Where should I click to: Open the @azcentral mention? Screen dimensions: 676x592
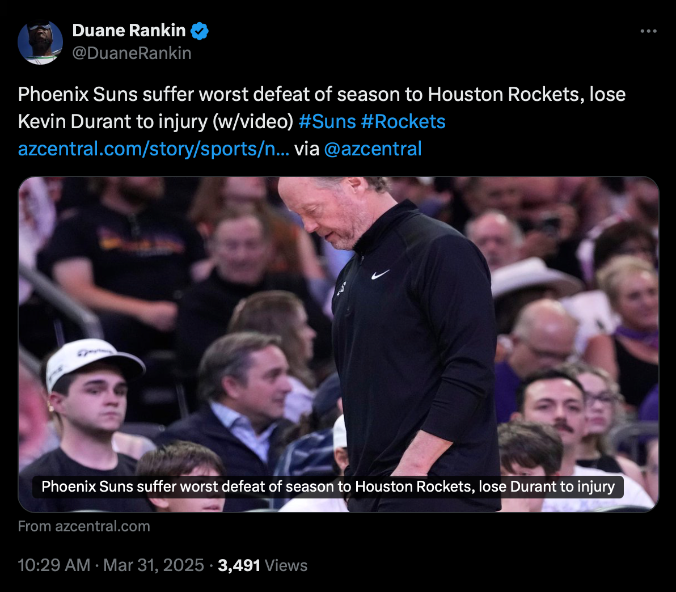pyautogui.click(x=372, y=149)
